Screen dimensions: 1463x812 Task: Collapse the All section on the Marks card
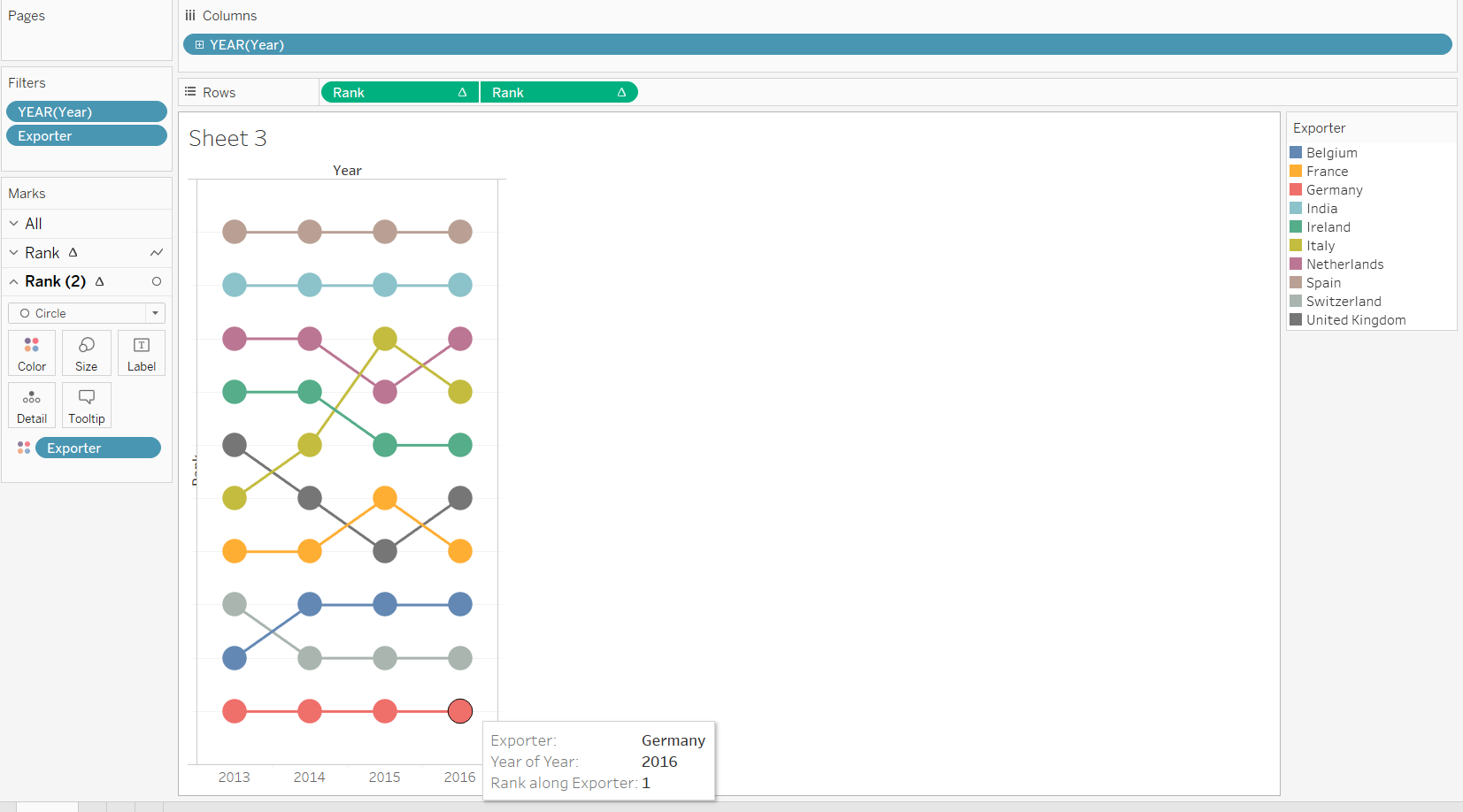13,223
